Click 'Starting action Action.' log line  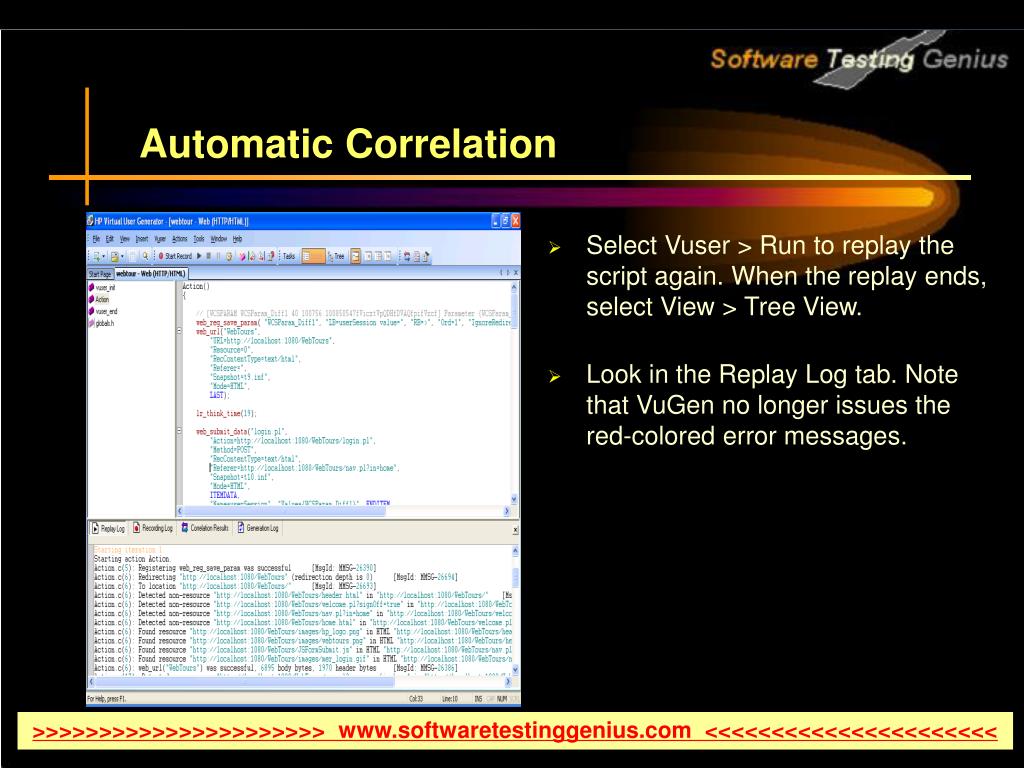click(132, 559)
